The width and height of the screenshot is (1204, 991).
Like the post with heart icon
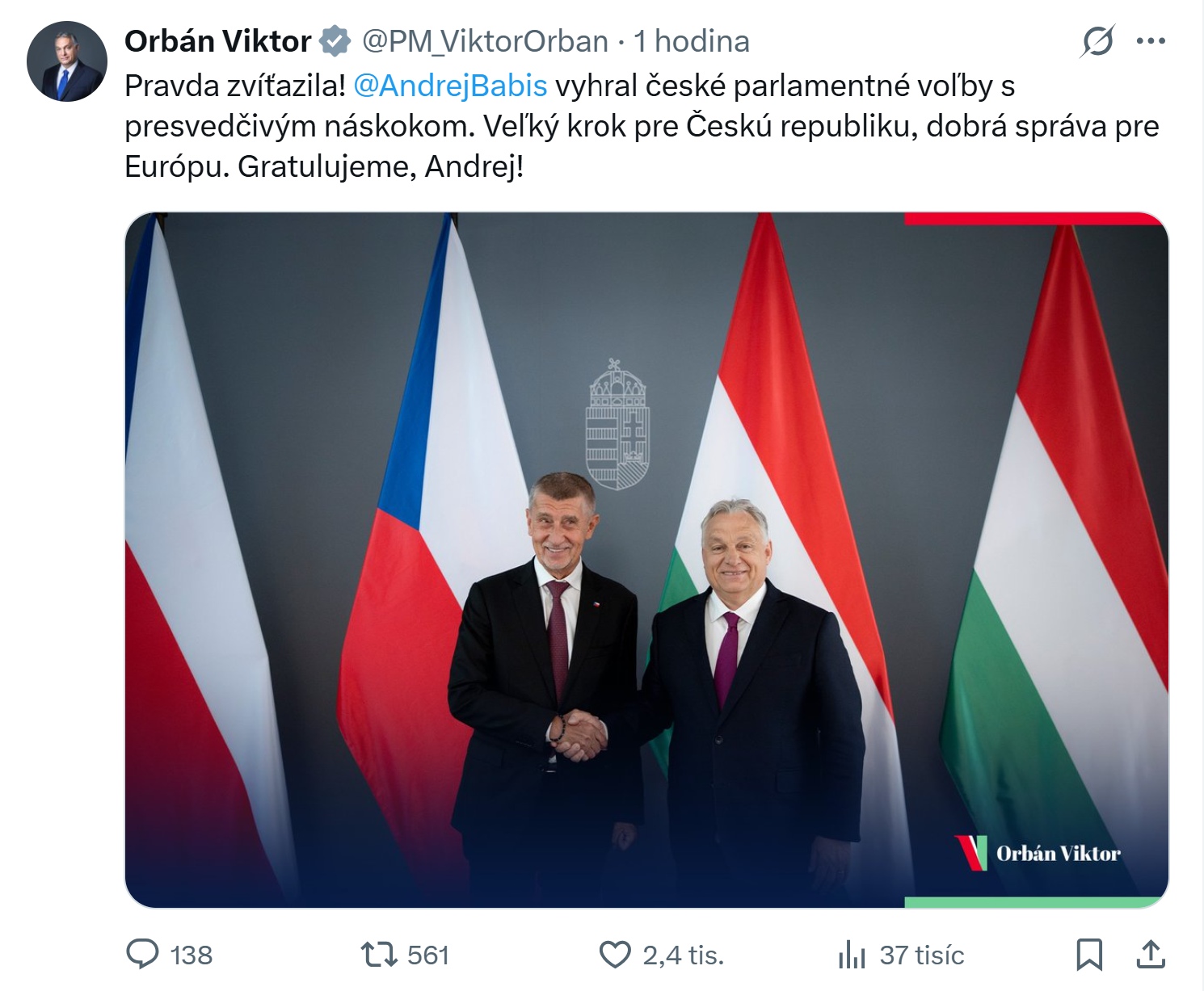click(x=615, y=955)
